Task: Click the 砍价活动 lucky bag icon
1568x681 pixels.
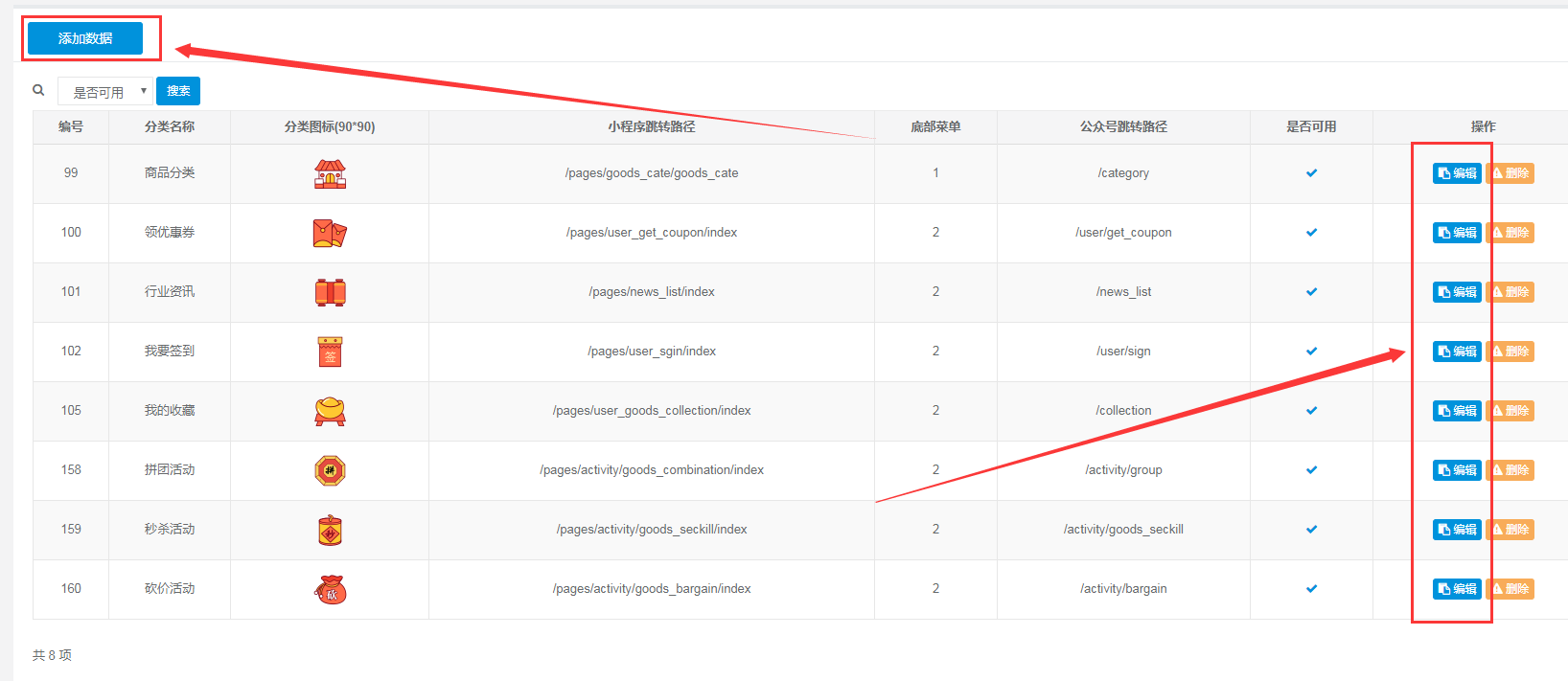Action: click(330, 589)
